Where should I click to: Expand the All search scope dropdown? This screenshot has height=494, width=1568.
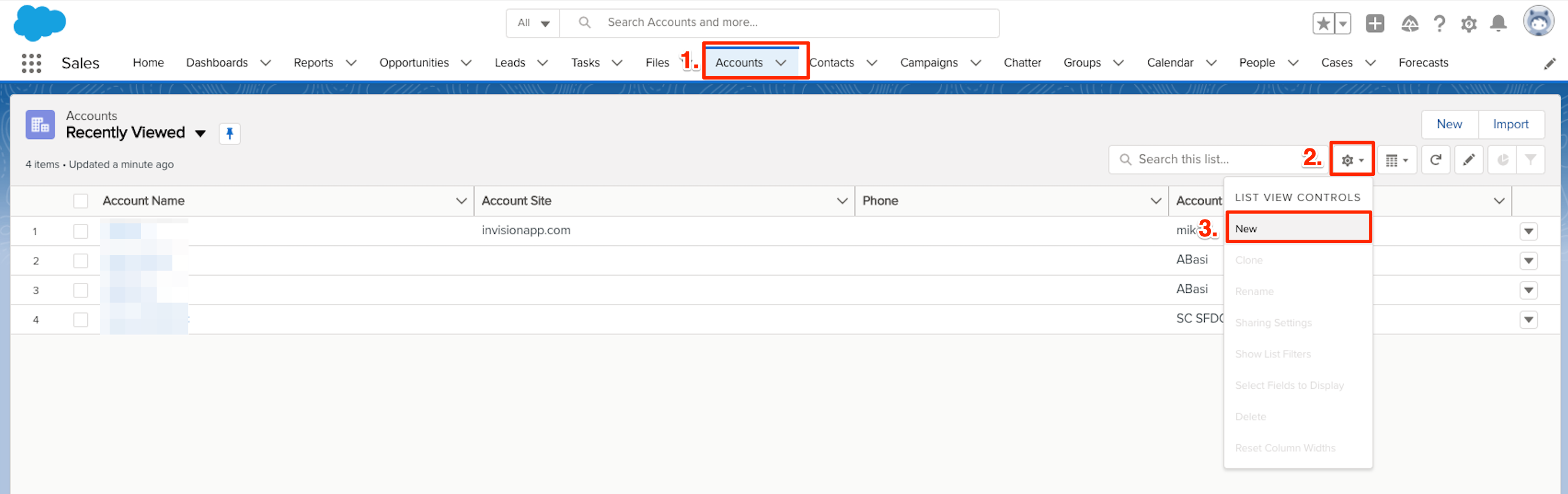coord(533,23)
